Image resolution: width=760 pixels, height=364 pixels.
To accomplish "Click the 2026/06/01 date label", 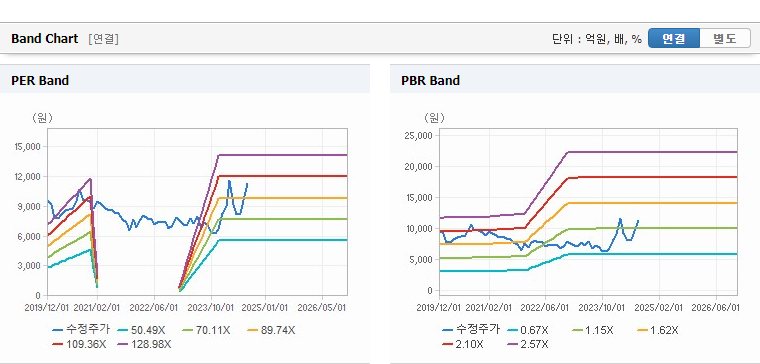I will coord(715,308).
